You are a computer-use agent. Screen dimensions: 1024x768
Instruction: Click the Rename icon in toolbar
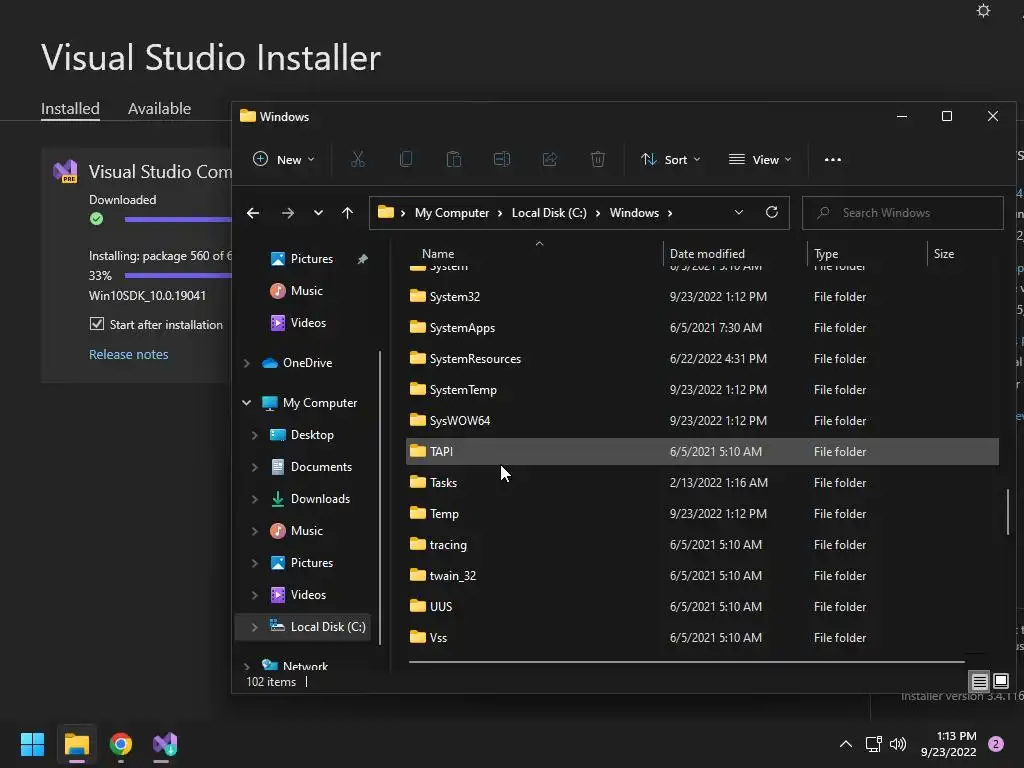pos(502,159)
